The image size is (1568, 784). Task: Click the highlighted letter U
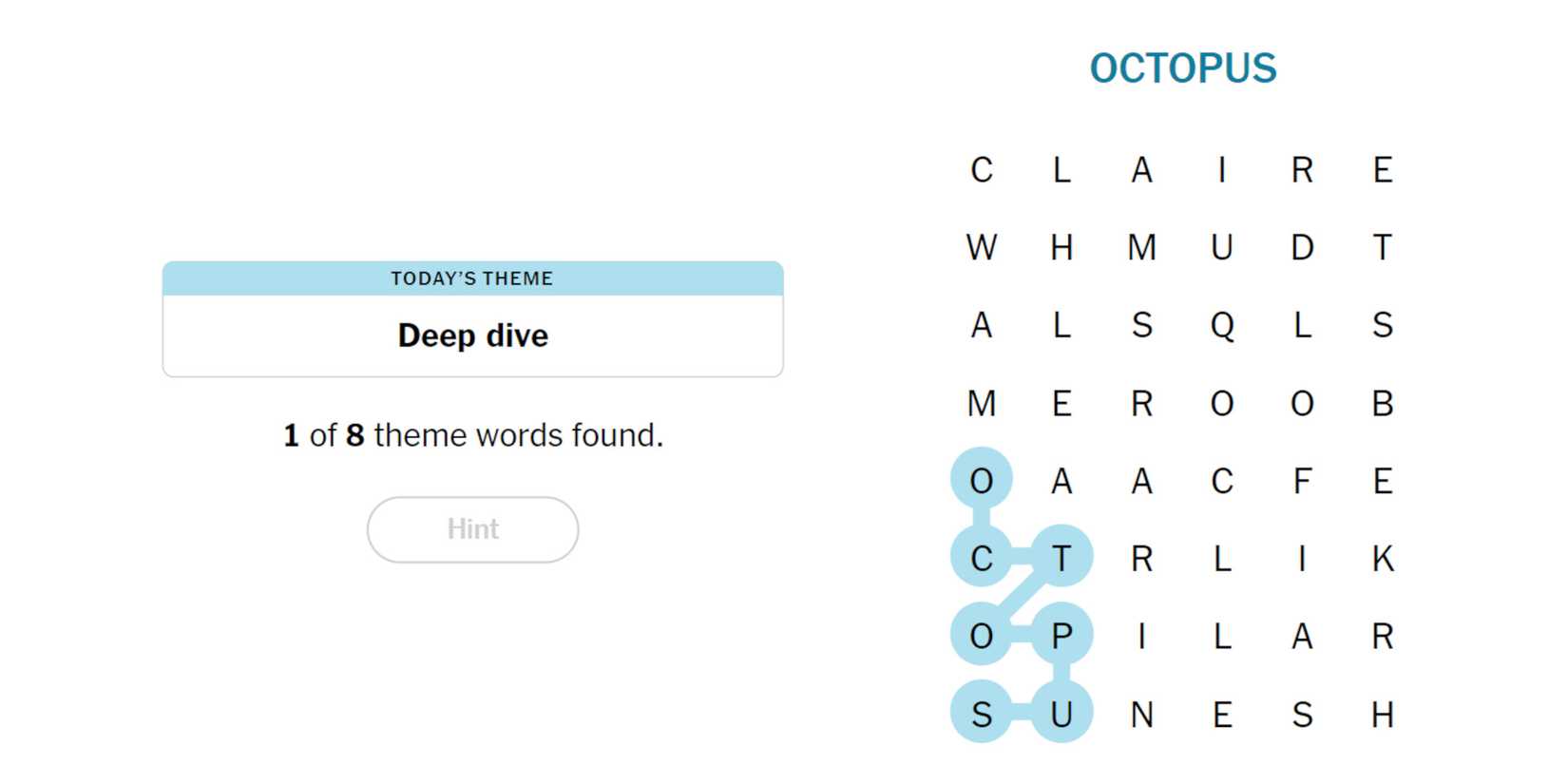pyautogui.click(x=1061, y=715)
